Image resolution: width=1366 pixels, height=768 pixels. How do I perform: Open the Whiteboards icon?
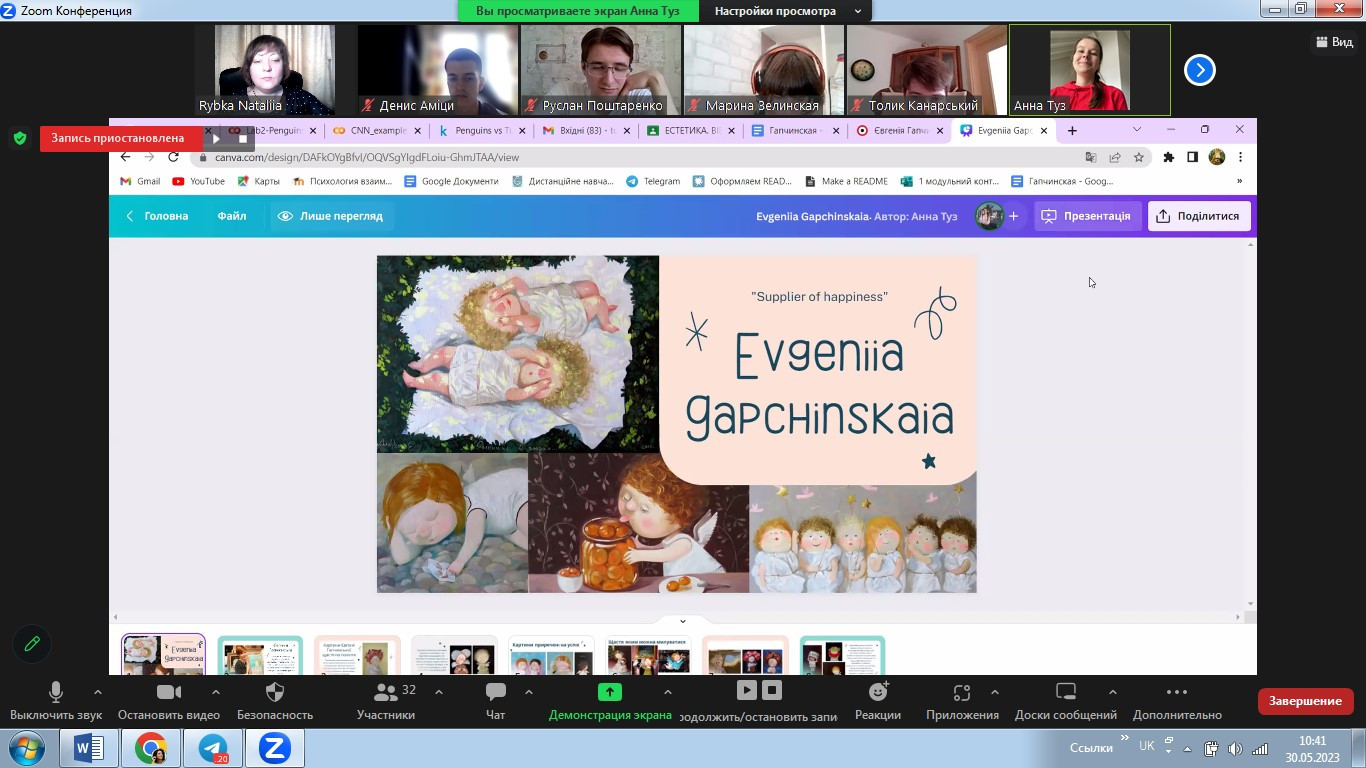1065,692
